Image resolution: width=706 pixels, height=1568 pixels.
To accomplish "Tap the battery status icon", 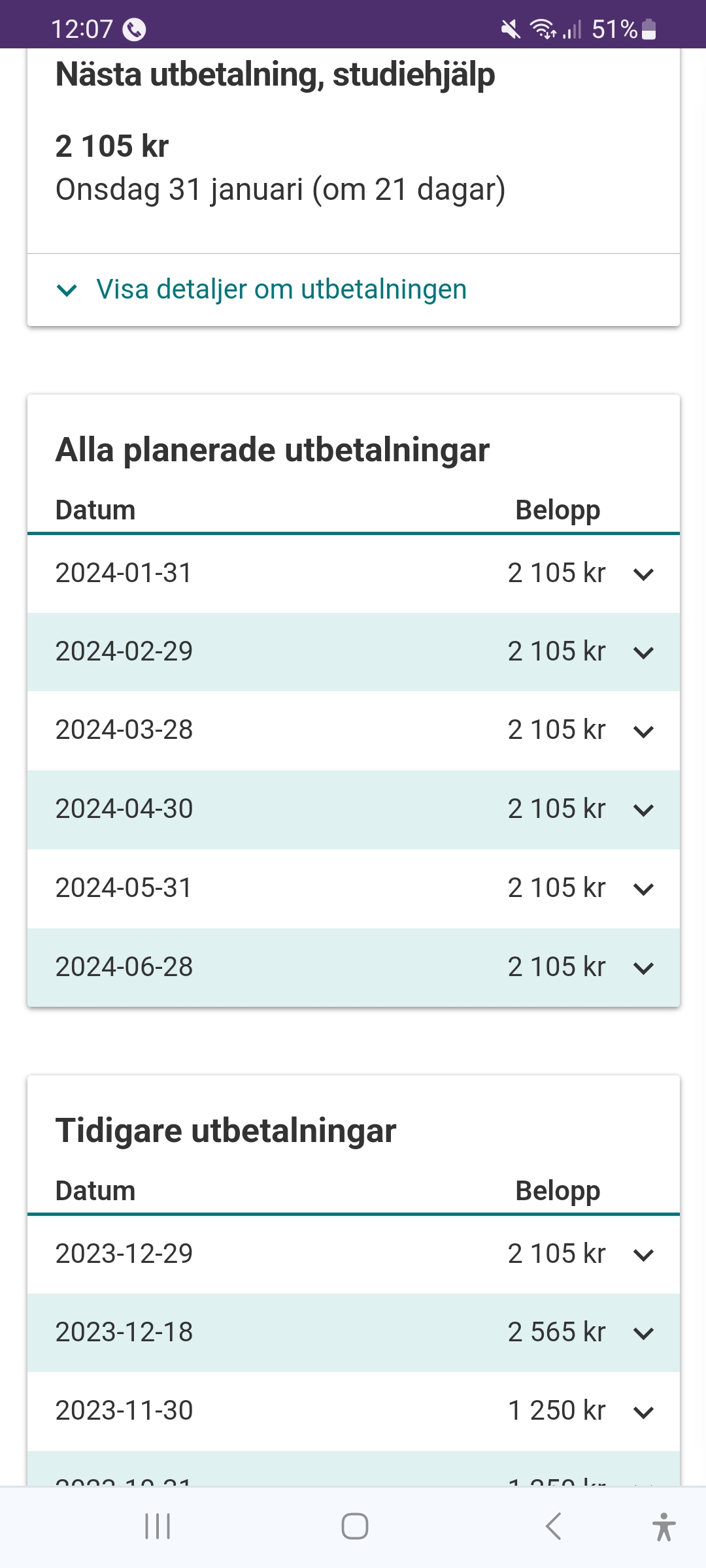I will 648,29.
